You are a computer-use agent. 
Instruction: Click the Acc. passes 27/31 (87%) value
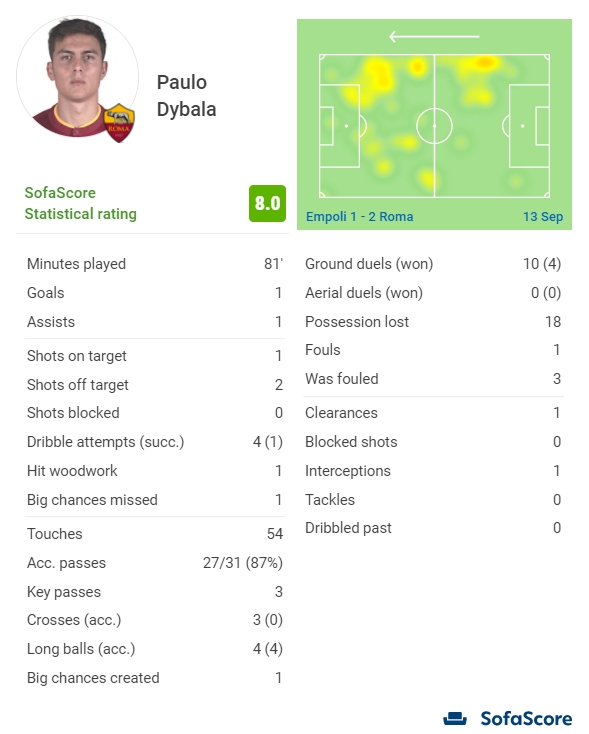click(x=243, y=563)
